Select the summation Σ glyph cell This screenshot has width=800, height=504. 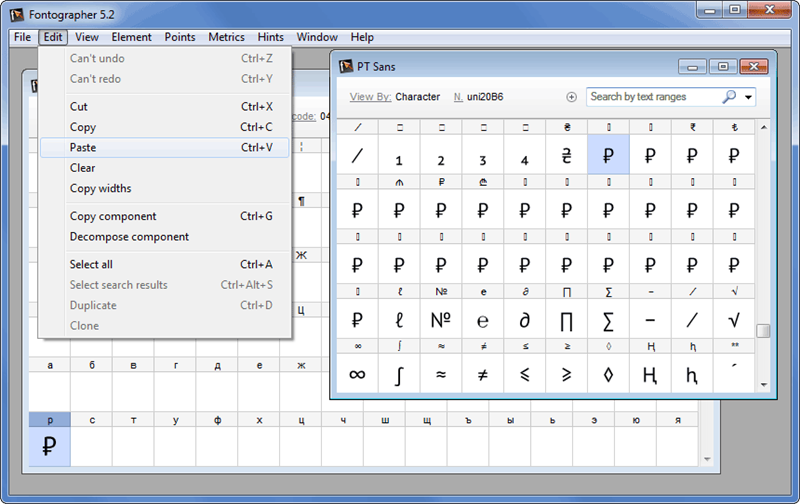pos(608,320)
